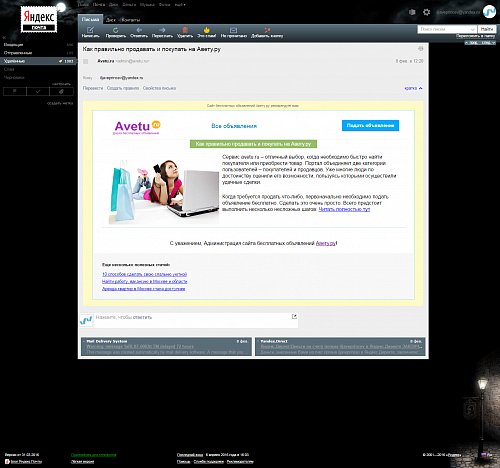This screenshot has height=468, width=500.
Task: Click the avatar beside the quick reply box
Action: coord(86,320)
